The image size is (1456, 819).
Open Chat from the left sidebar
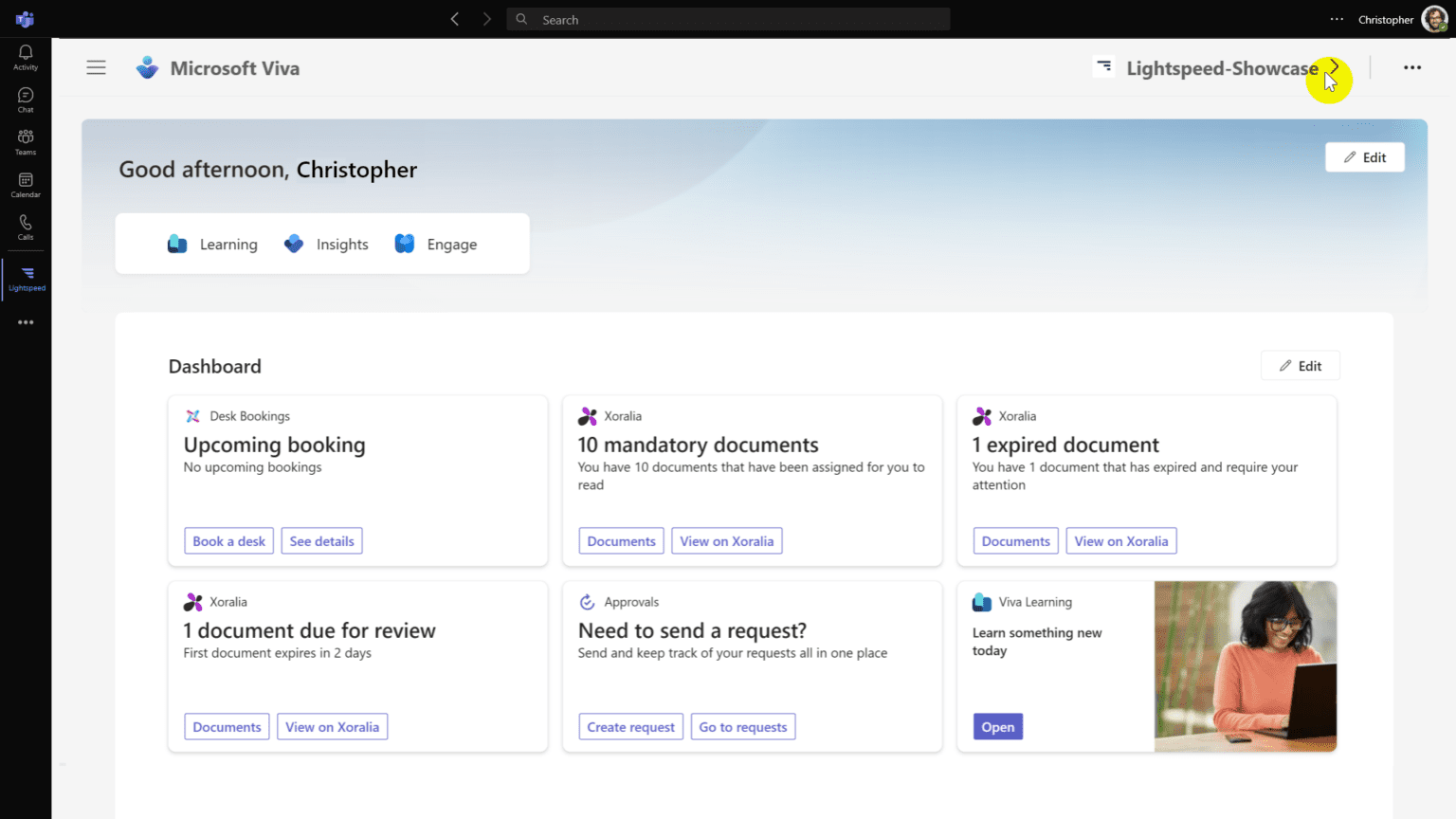click(25, 99)
